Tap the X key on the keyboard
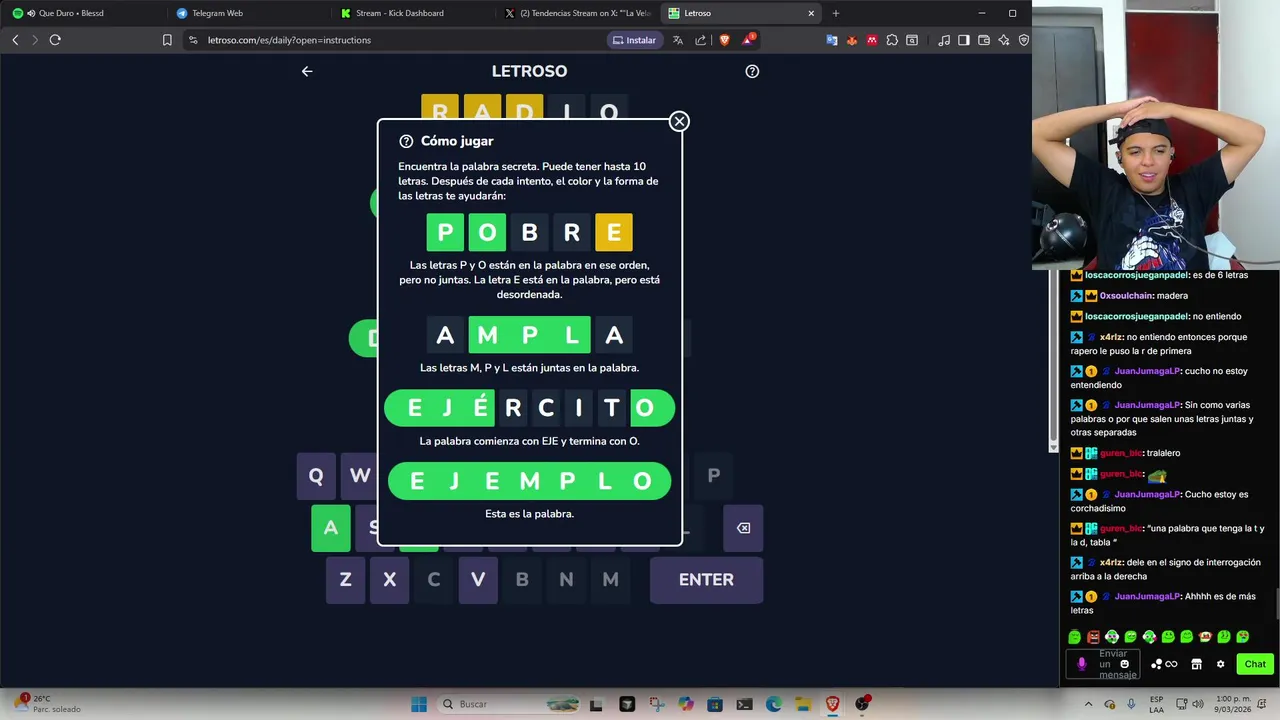The image size is (1280, 720). point(389,580)
